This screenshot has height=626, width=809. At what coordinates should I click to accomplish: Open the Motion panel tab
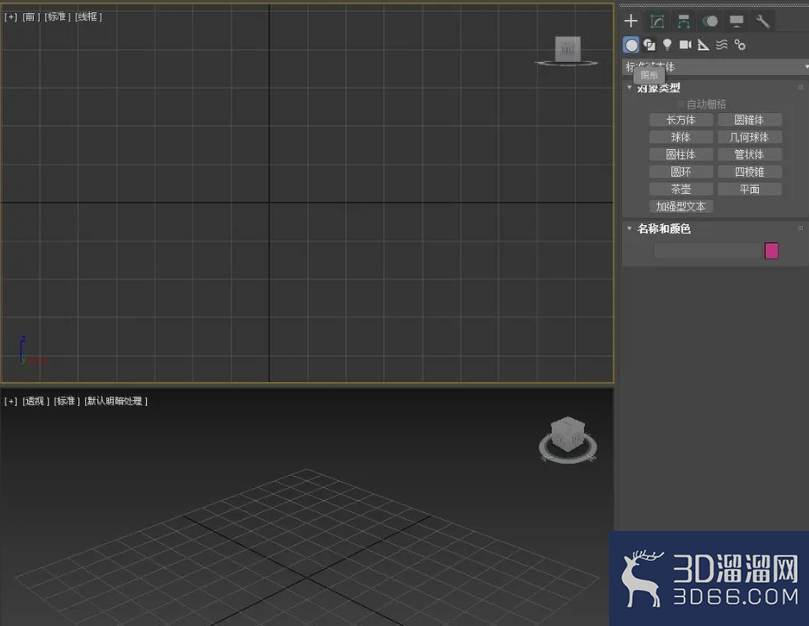click(x=710, y=21)
